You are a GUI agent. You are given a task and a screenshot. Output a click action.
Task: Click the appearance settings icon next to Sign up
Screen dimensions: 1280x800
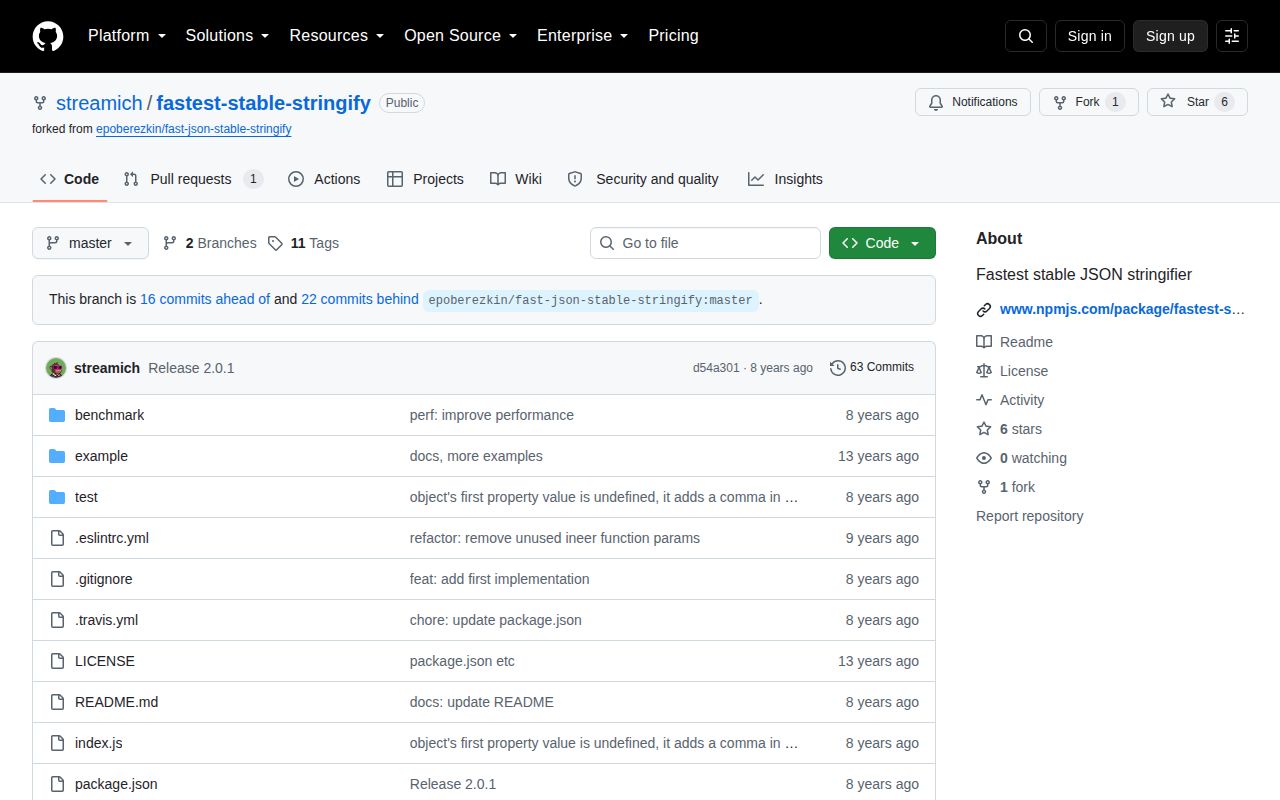1232,36
